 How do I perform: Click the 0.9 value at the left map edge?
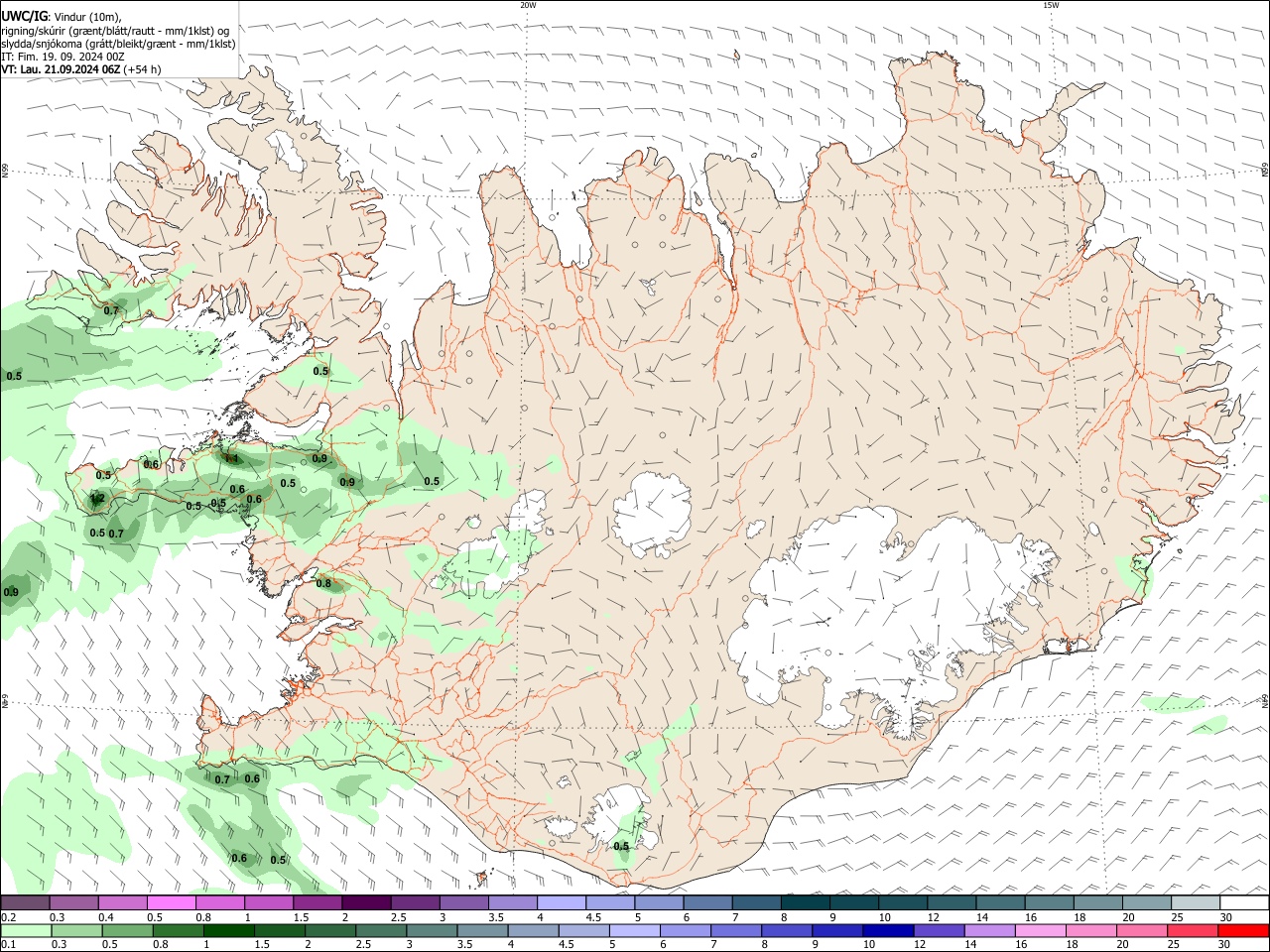tap(11, 592)
